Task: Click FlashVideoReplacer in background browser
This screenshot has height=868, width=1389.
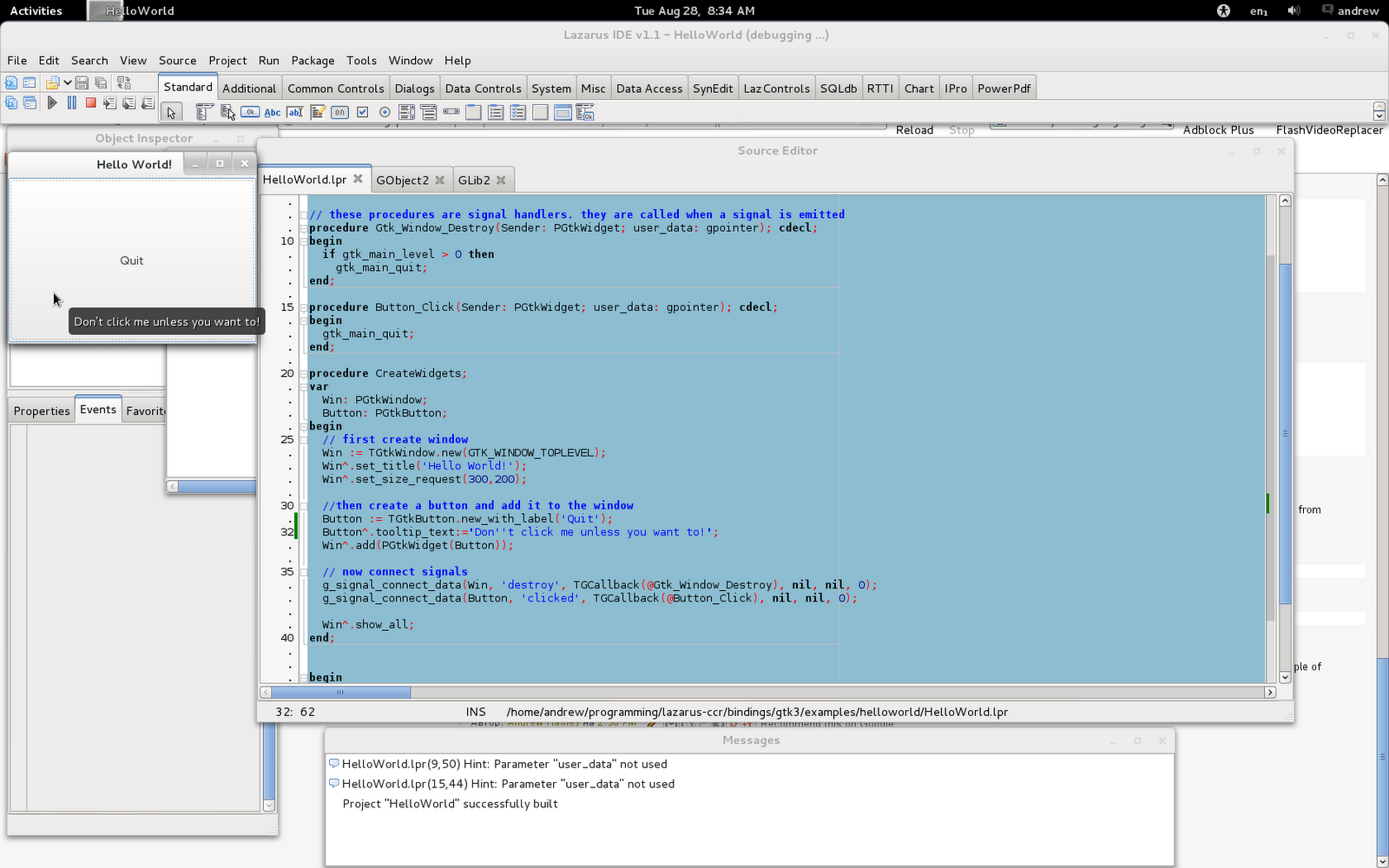Action: 1329,130
